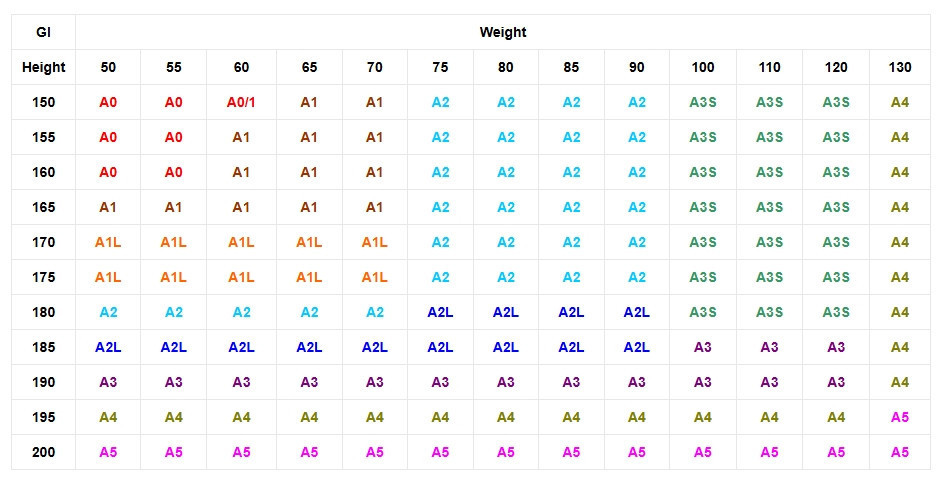Select the 100 weight column header
The height and width of the screenshot is (486, 936).
pyautogui.click(x=703, y=67)
